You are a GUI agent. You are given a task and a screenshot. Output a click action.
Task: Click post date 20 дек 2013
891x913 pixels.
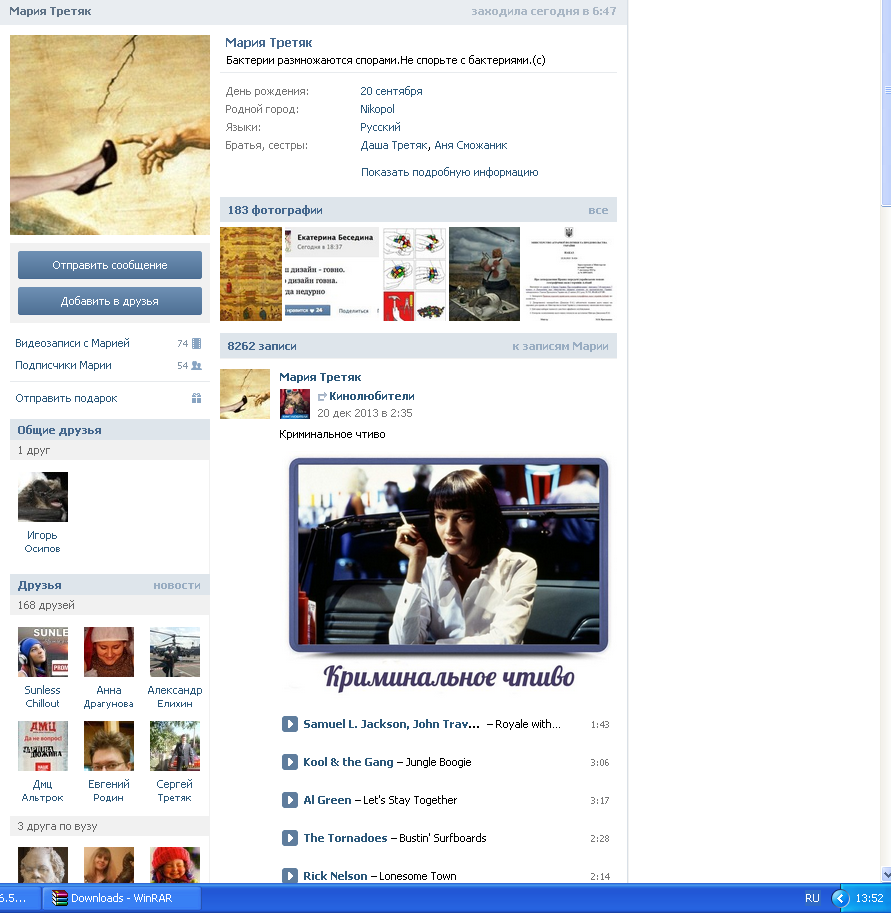pyautogui.click(x=365, y=413)
